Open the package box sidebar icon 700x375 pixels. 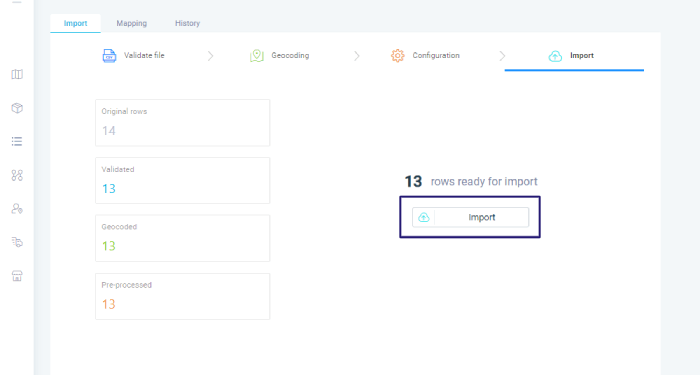click(17, 108)
